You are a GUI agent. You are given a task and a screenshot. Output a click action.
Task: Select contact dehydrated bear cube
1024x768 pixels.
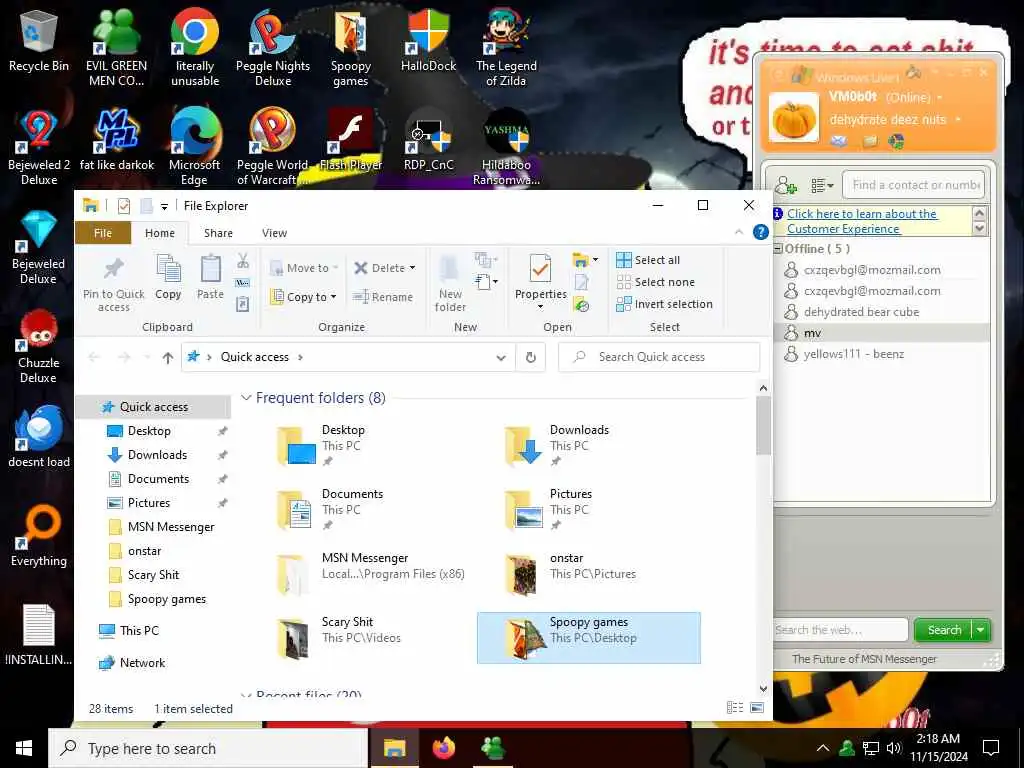click(x=861, y=312)
